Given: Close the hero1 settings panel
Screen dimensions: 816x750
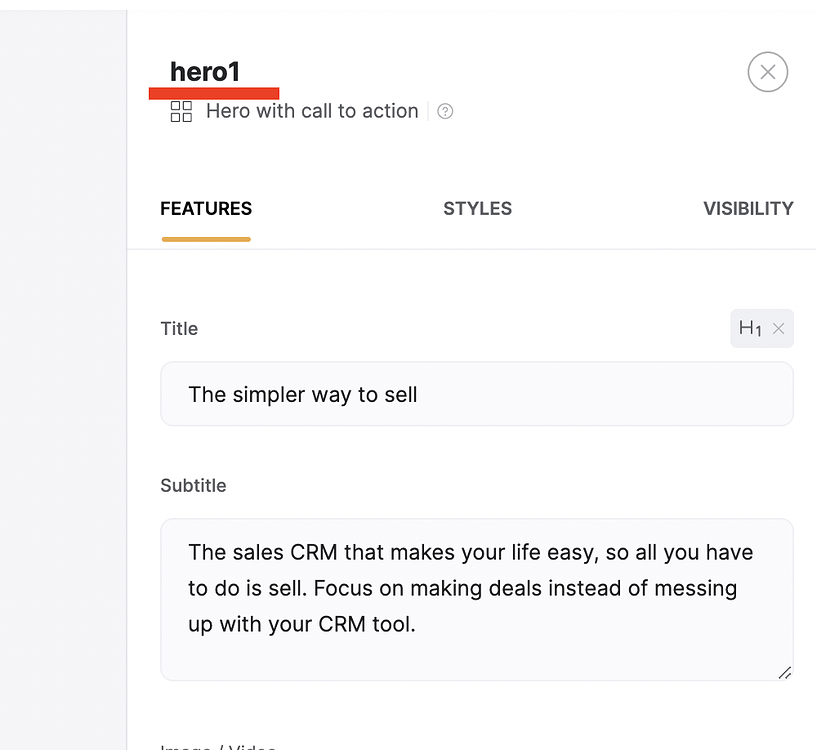Looking at the screenshot, I should (768, 72).
